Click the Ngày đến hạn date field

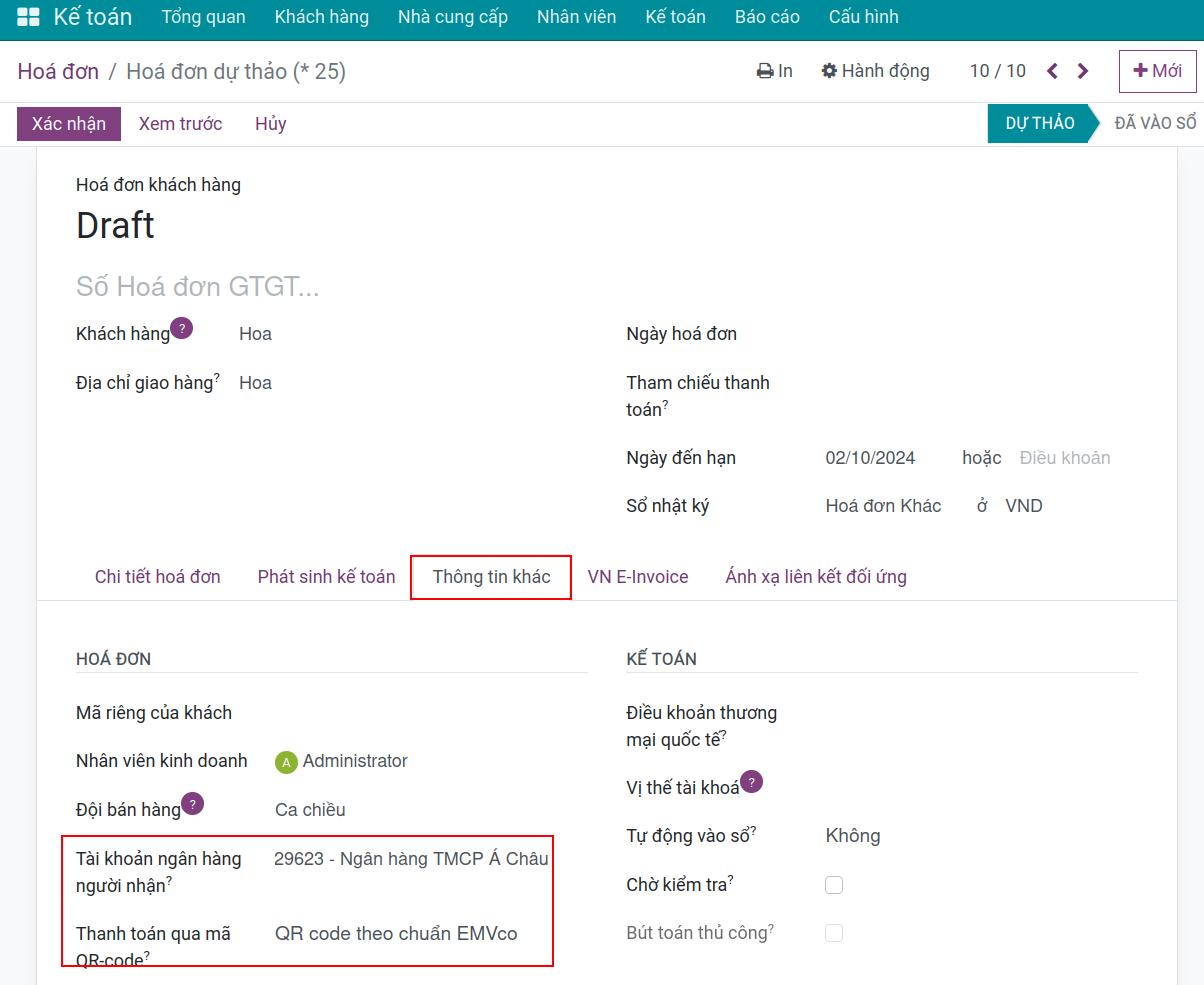point(870,458)
